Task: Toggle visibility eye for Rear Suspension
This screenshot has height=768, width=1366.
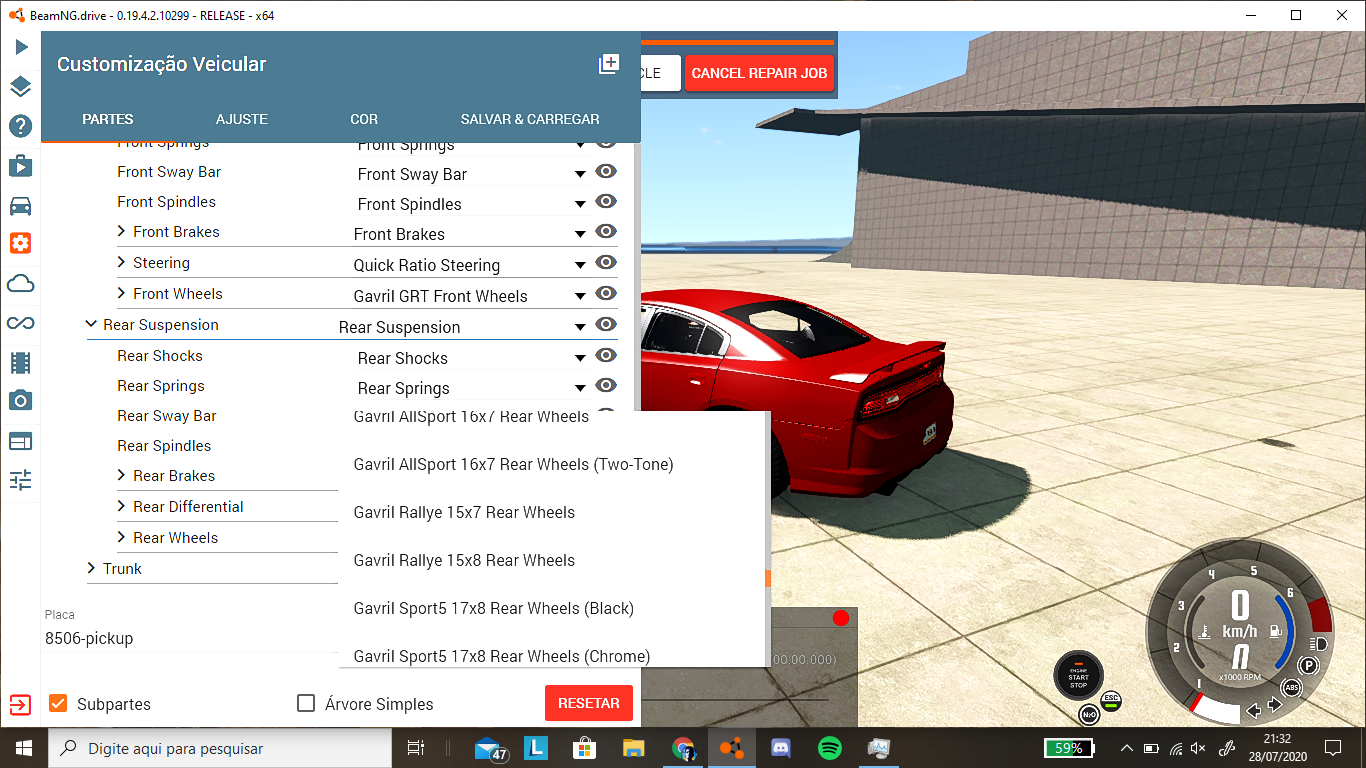Action: [606, 325]
